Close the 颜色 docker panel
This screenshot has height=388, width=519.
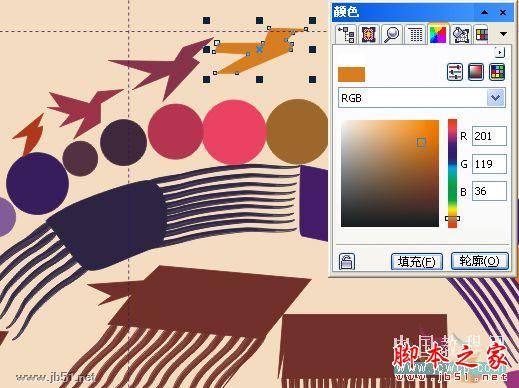[x=503, y=12]
